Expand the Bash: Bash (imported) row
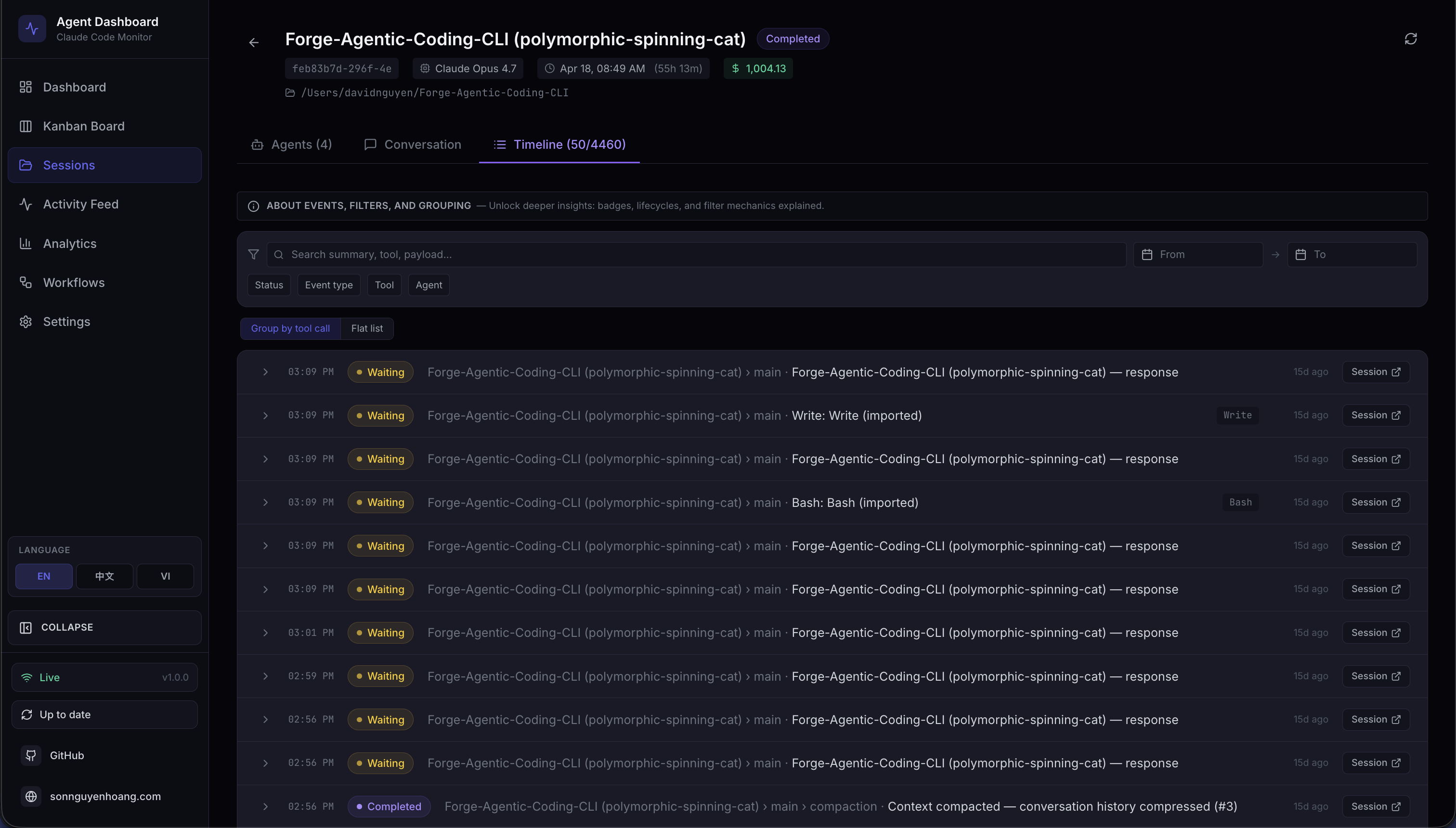 [265, 503]
